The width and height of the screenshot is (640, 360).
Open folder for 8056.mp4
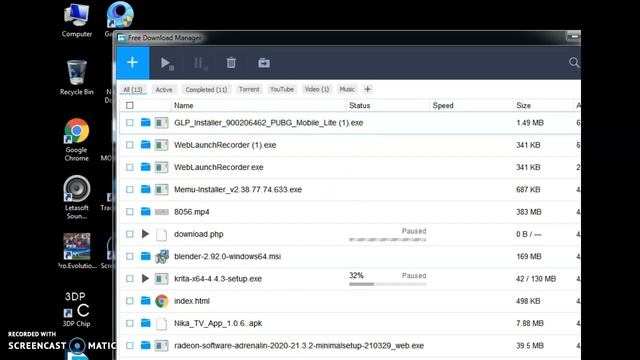[x=145, y=211]
